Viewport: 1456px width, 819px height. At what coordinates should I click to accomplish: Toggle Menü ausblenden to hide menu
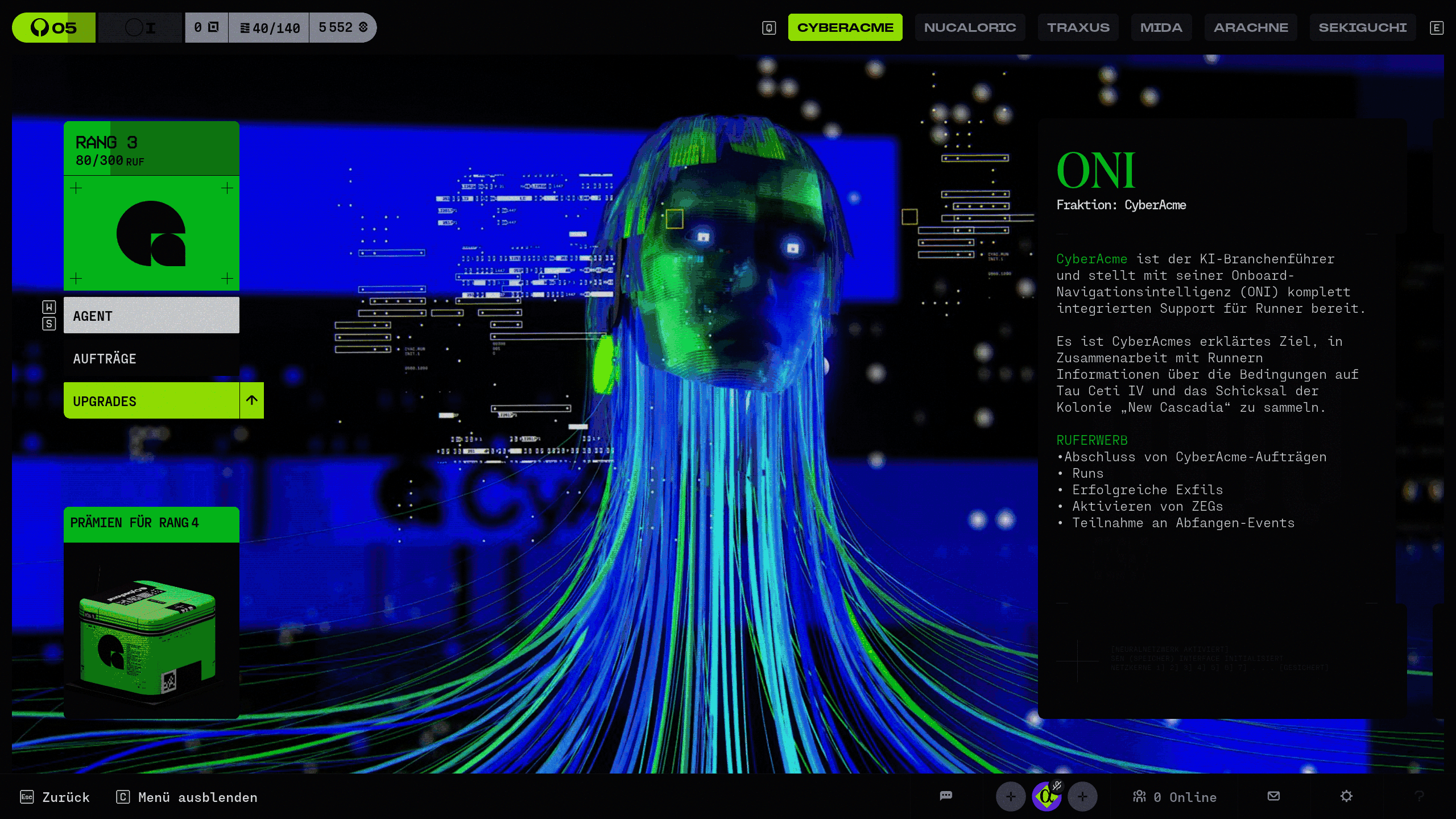(x=187, y=797)
